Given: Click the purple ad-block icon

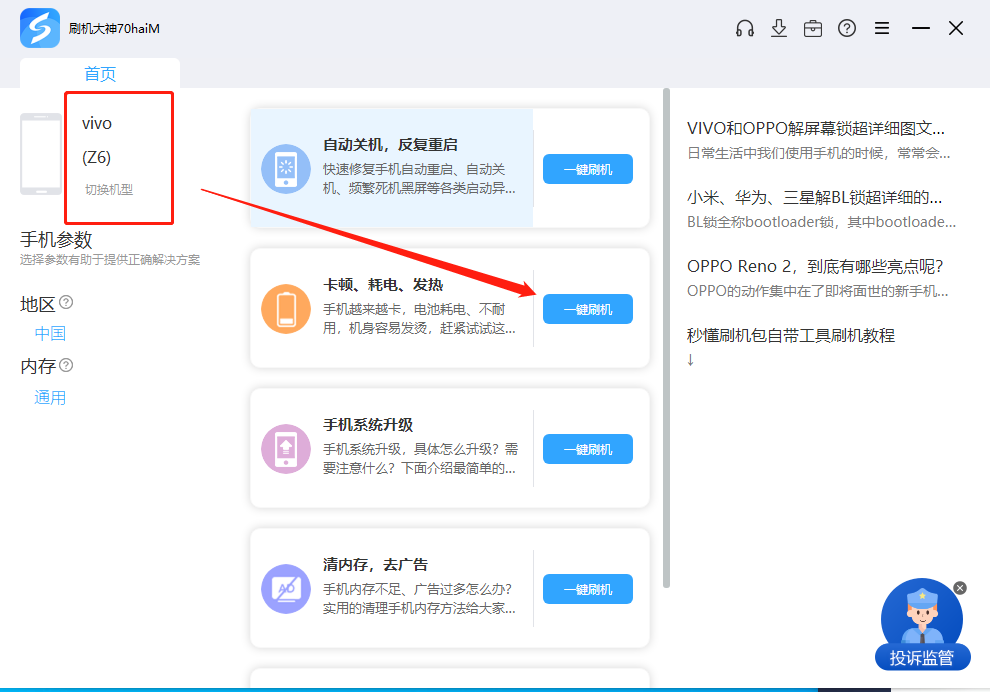Looking at the screenshot, I should click(x=286, y=589).
